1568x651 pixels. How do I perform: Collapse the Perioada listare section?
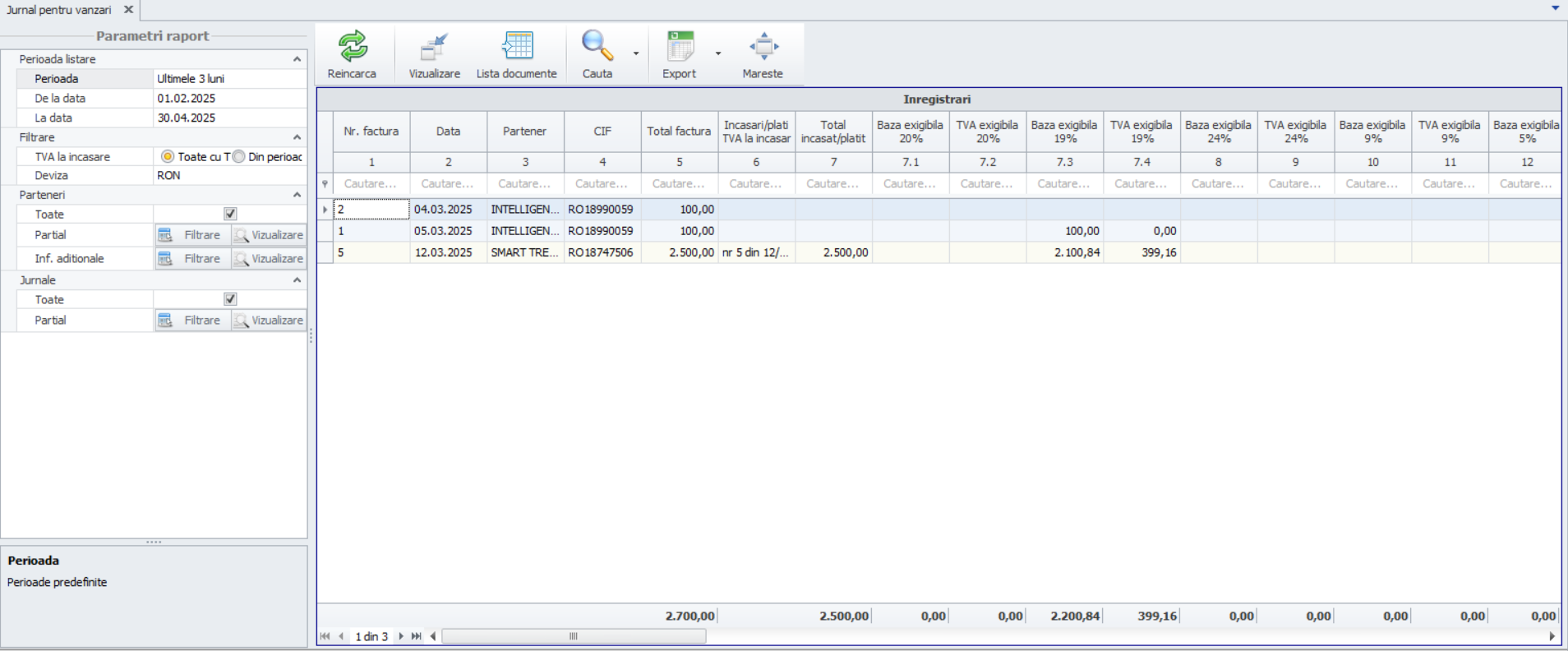(x=297, y=59)
